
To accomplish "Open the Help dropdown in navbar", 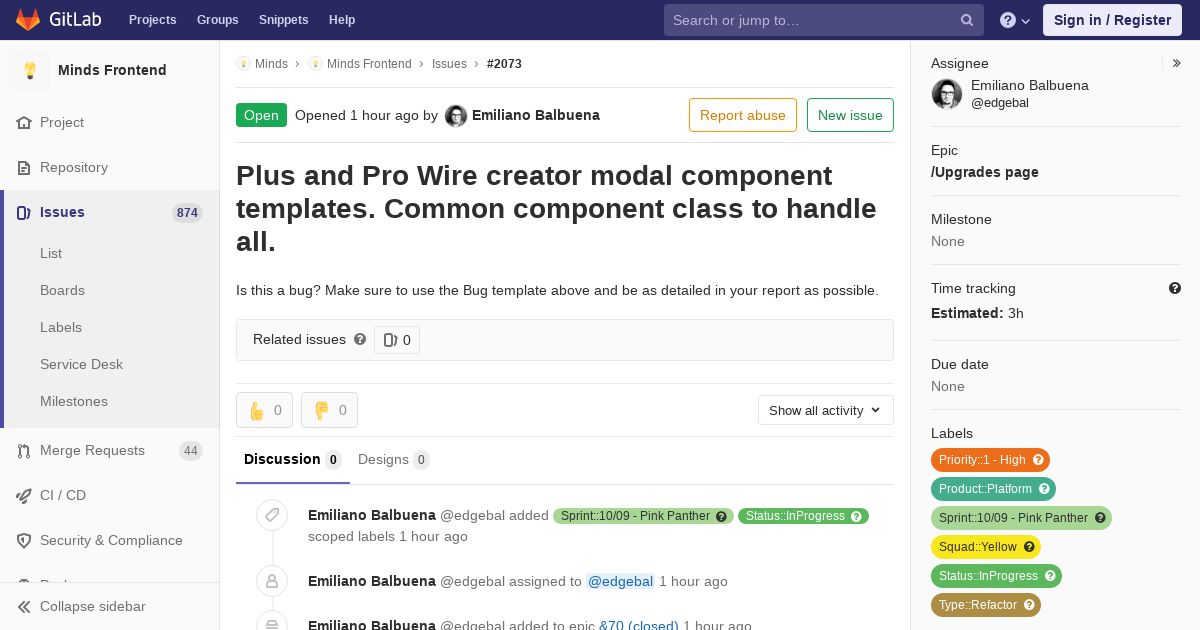I will 1015,20.
